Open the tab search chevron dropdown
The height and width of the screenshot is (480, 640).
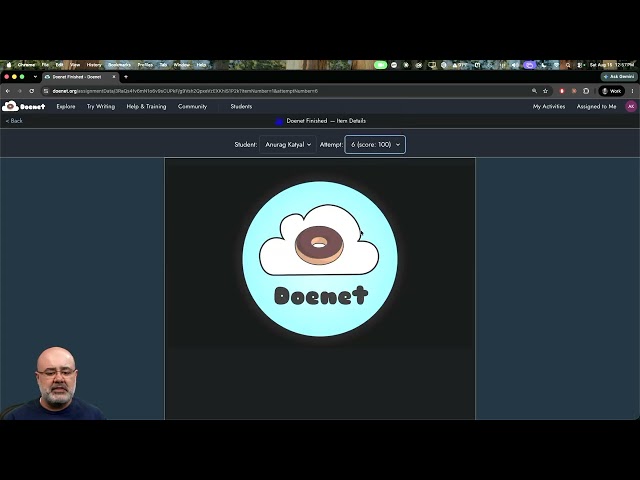(36, 77)
